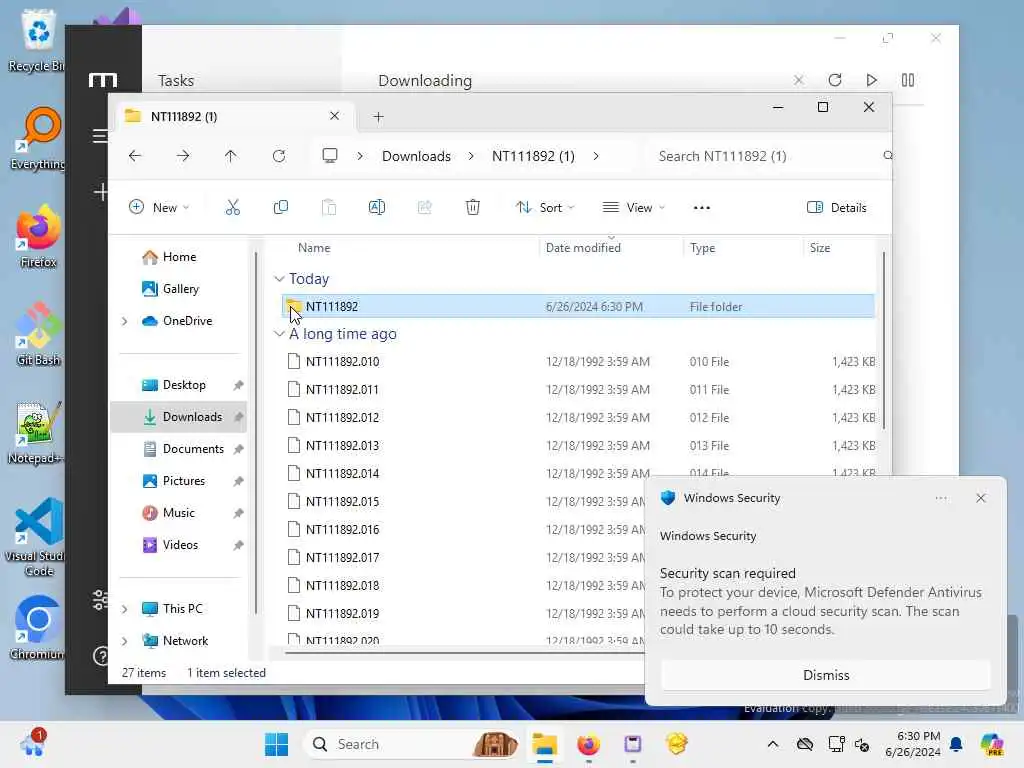Show hidden system tray icons

point(773,744)
